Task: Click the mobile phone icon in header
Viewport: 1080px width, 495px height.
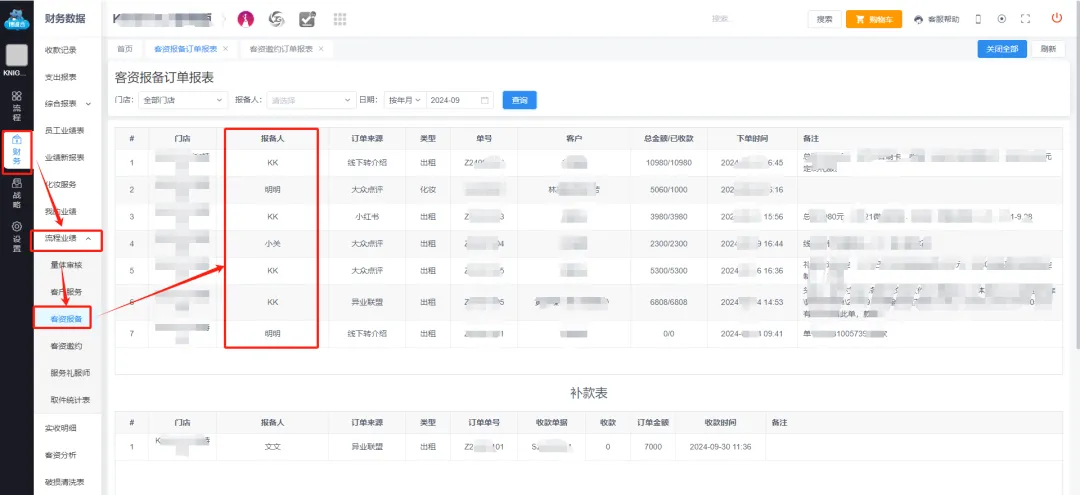Action: pos(978,19)
